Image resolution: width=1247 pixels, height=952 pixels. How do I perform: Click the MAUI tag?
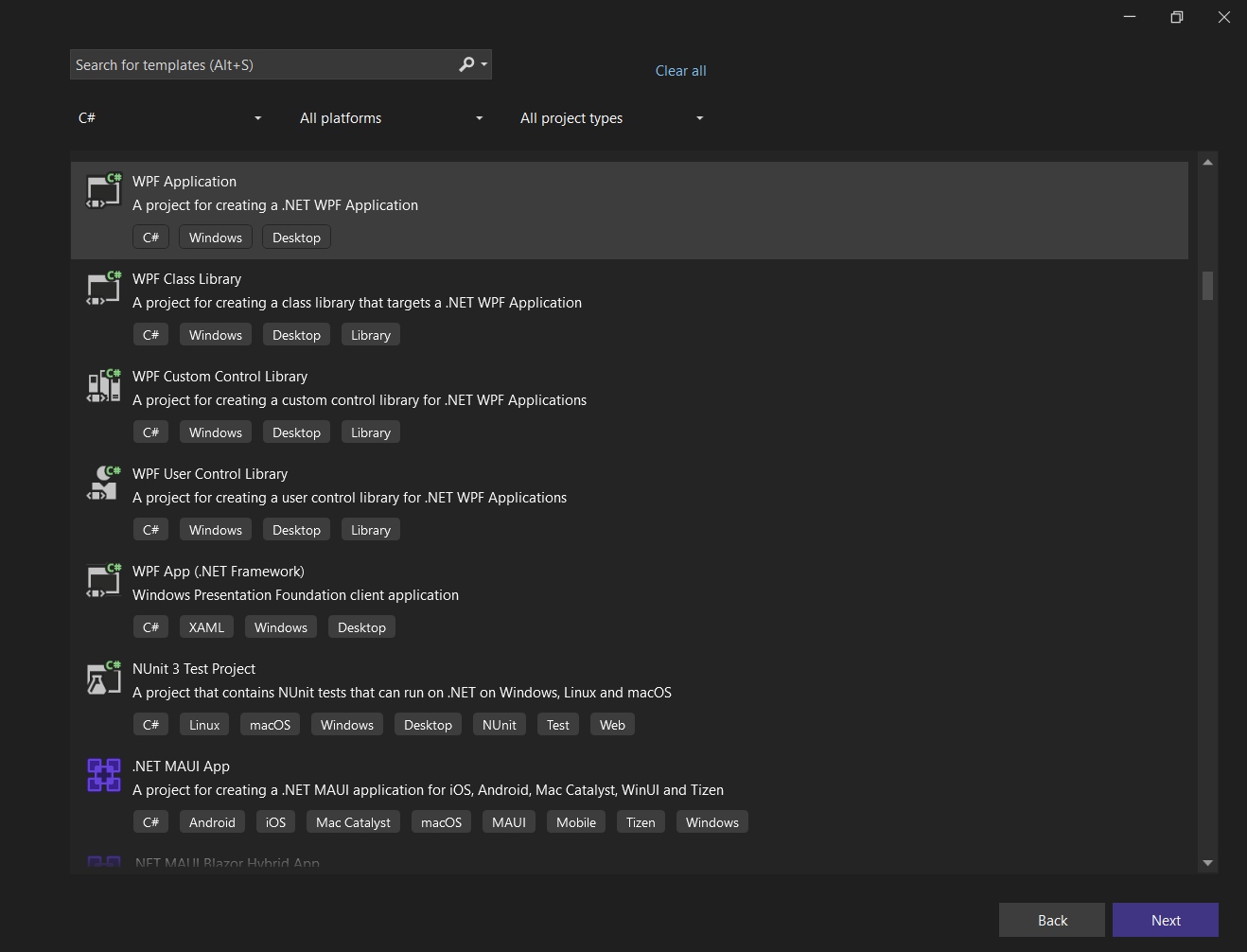509,822
